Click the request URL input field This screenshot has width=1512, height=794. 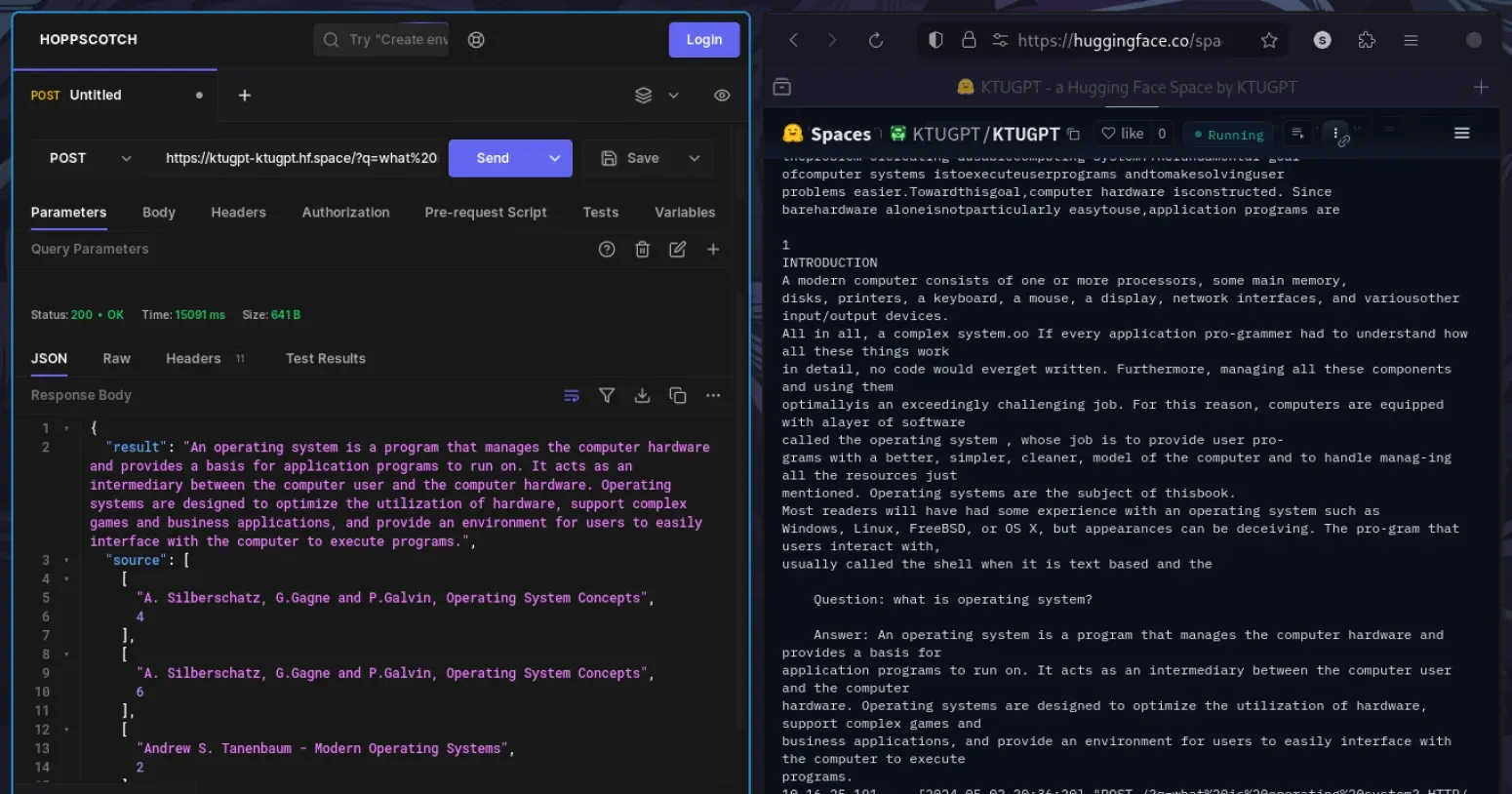300,158
